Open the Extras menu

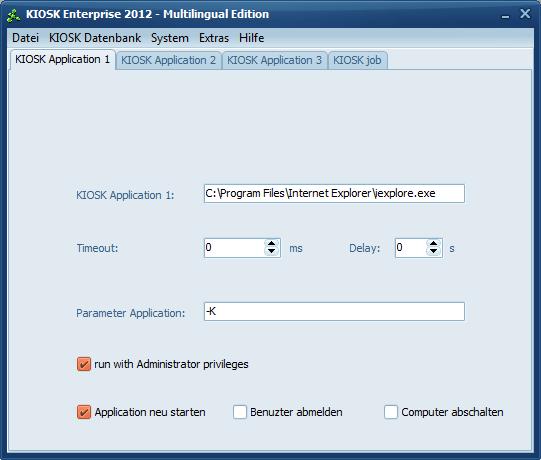coord(214,38)
